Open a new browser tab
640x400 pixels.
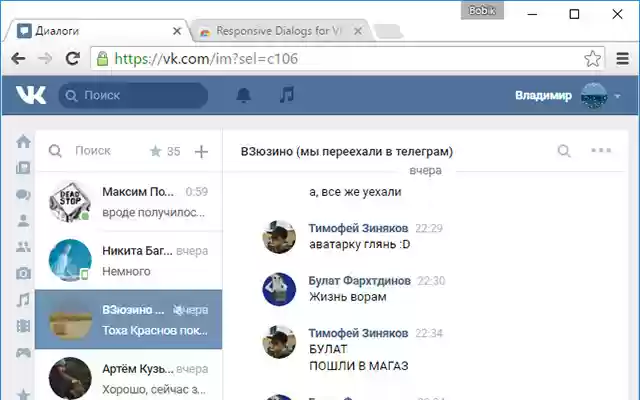click(x=388, y=31)
